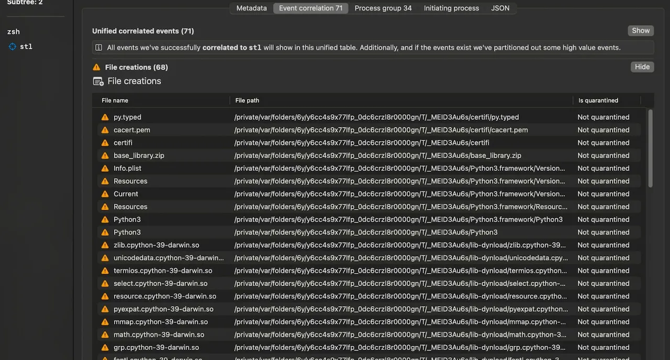The height and width of the screenshot is (360, 670).
Task: Click warning icon on certifi row
Action: click(105, 143)
